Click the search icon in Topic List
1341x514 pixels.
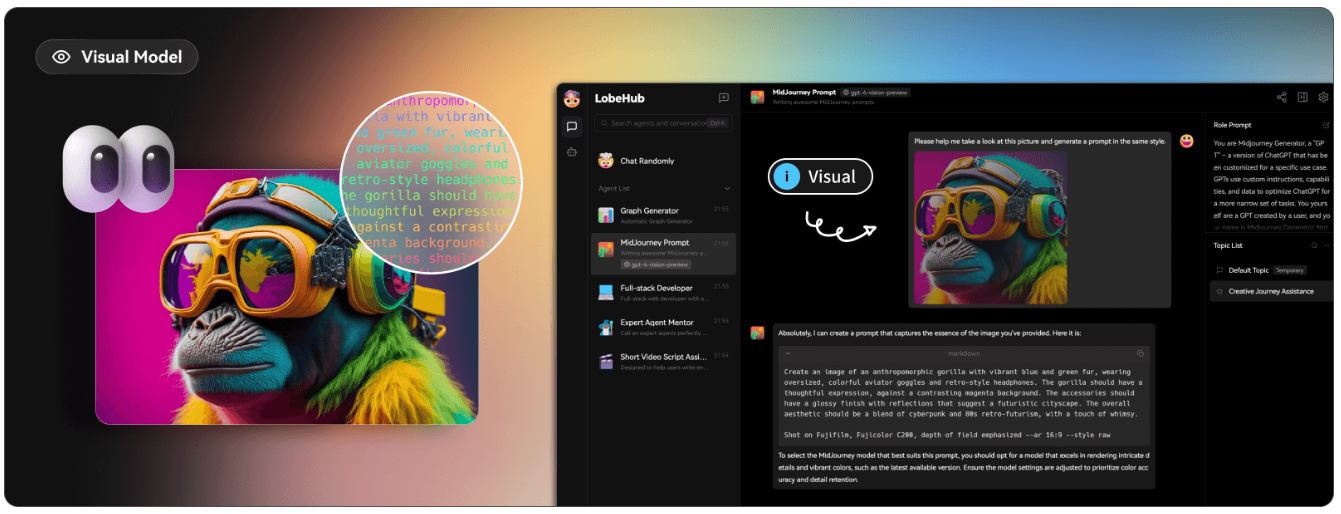(x=1315, y=245)
